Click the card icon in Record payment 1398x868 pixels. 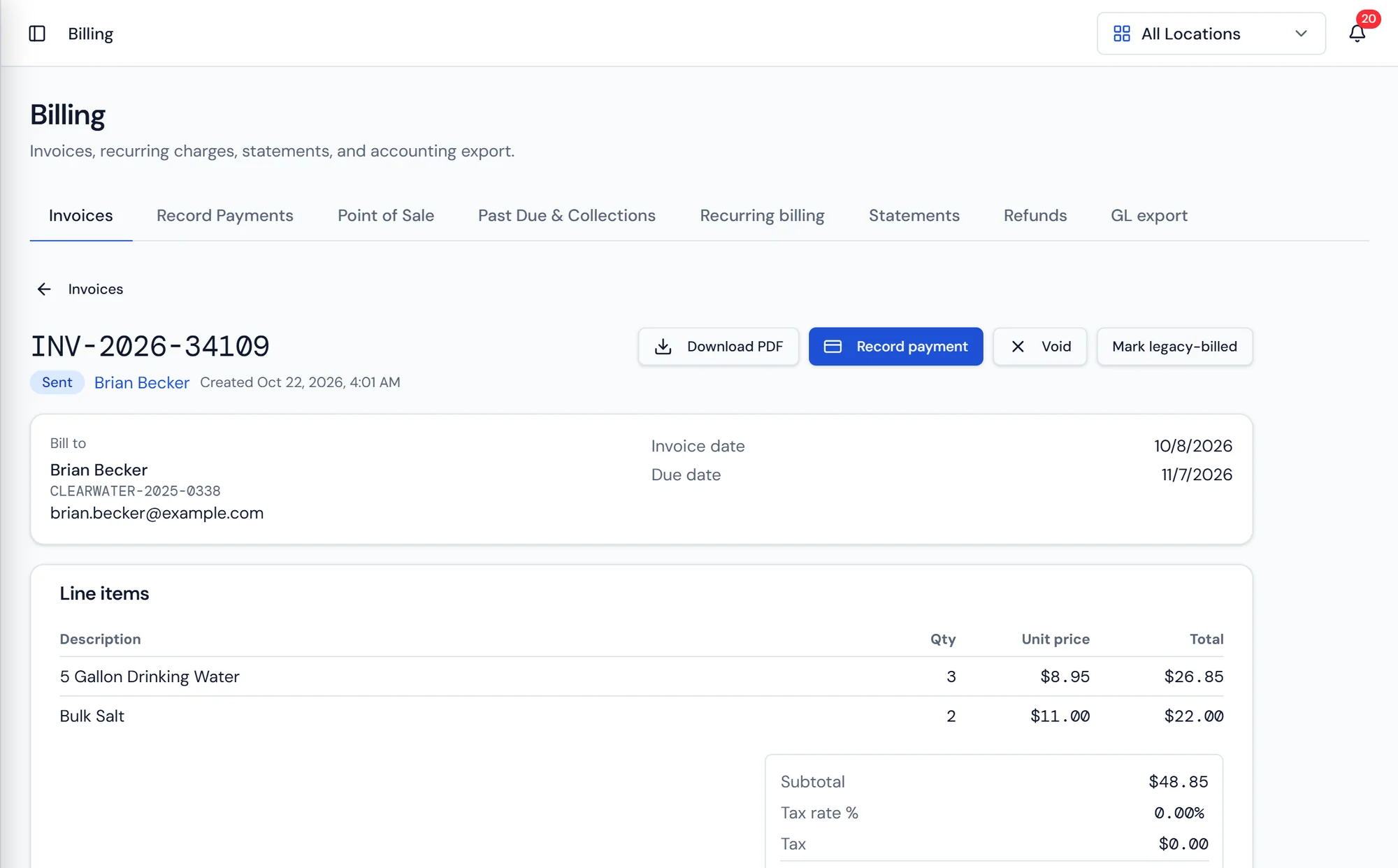tap(833, 347)
